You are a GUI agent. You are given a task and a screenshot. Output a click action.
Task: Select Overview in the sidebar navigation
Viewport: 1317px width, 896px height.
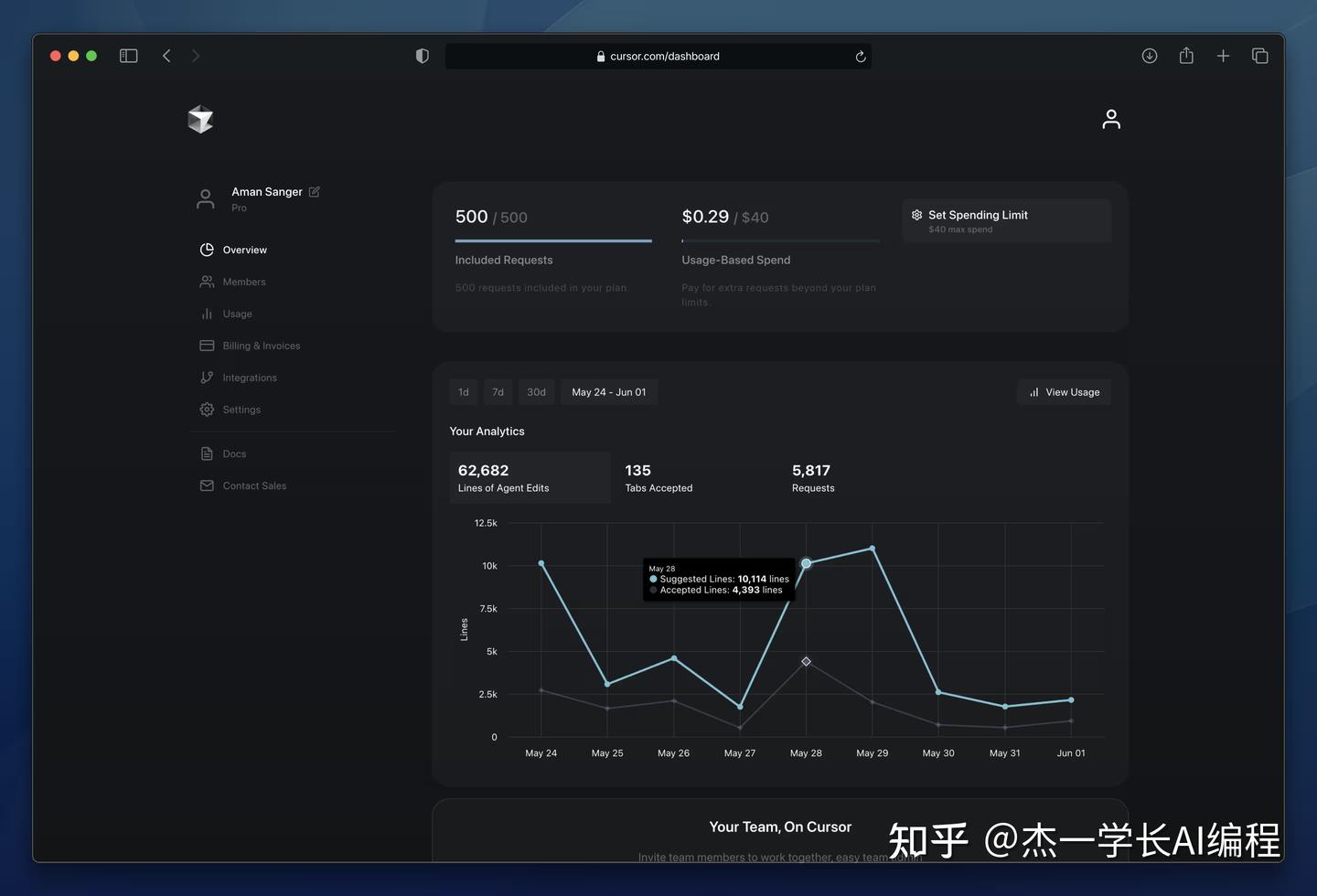tap(244, 250)
